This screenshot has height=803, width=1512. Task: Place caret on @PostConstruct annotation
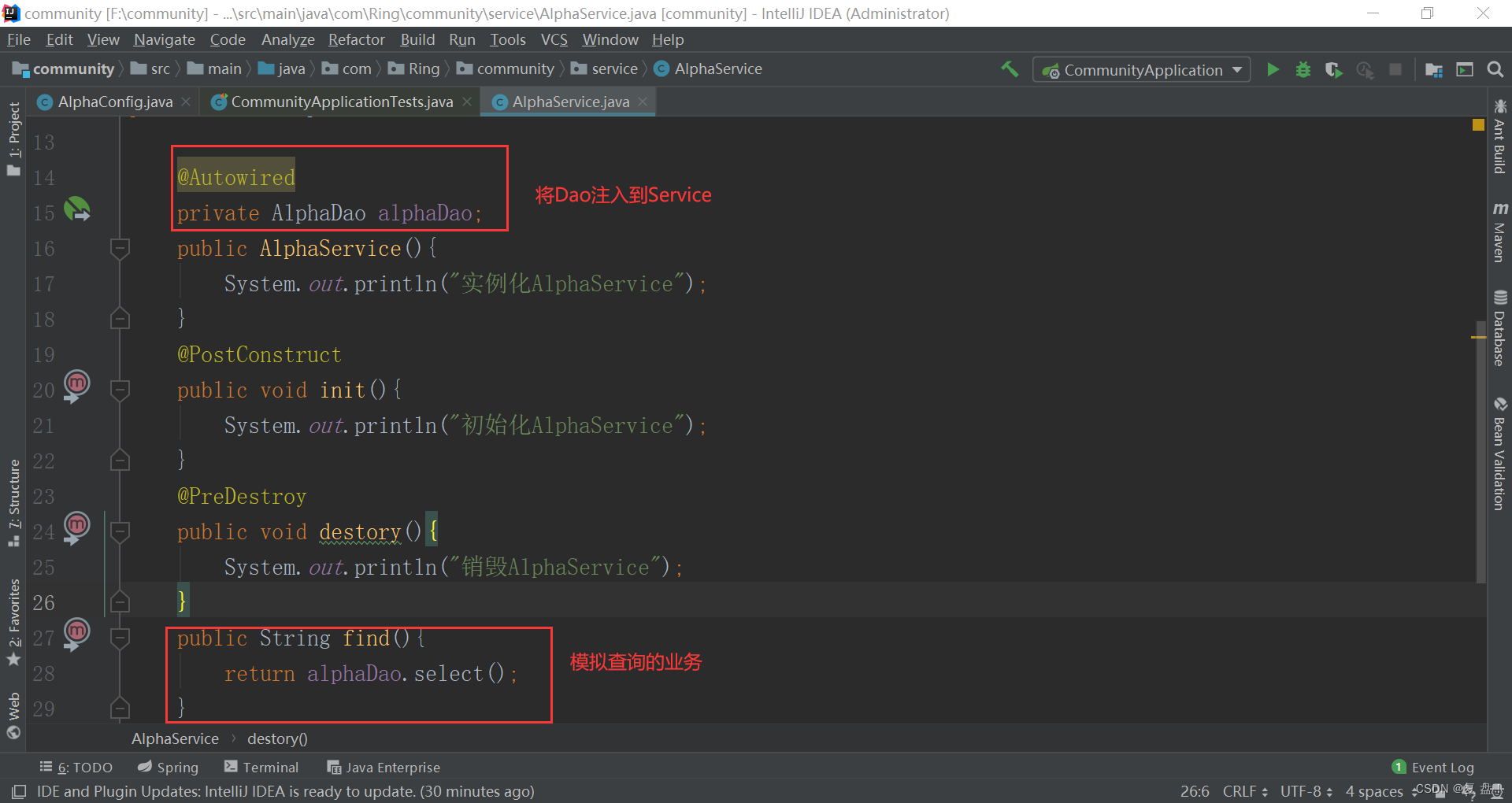pyautogui.click(x=259, y=355)
